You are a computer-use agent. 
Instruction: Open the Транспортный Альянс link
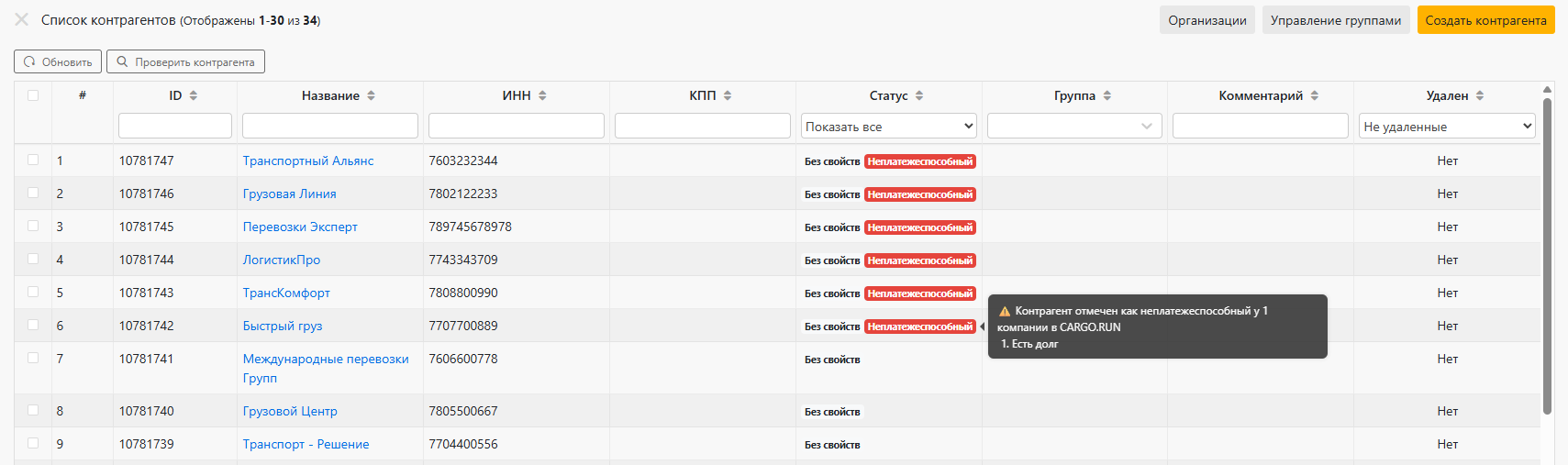[308, 161]
